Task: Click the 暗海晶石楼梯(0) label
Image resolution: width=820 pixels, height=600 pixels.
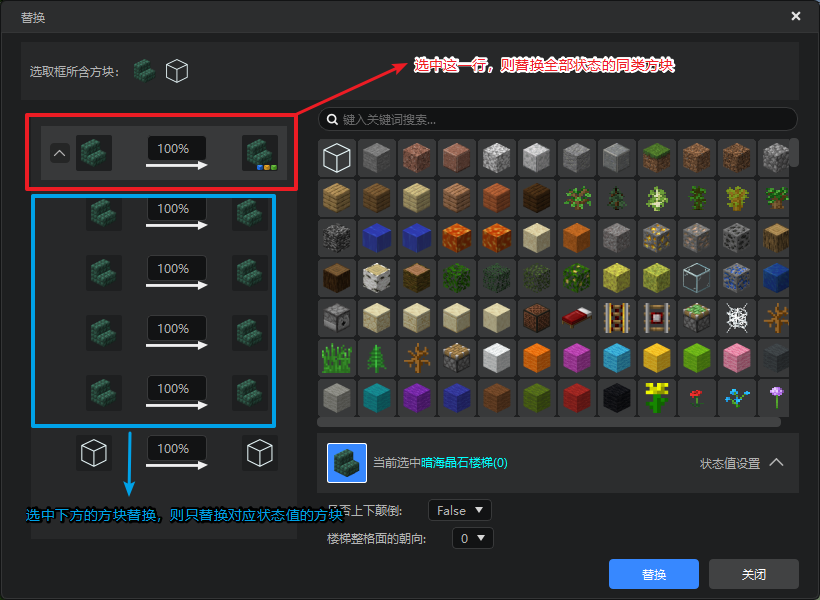Action: coord(464,463)
